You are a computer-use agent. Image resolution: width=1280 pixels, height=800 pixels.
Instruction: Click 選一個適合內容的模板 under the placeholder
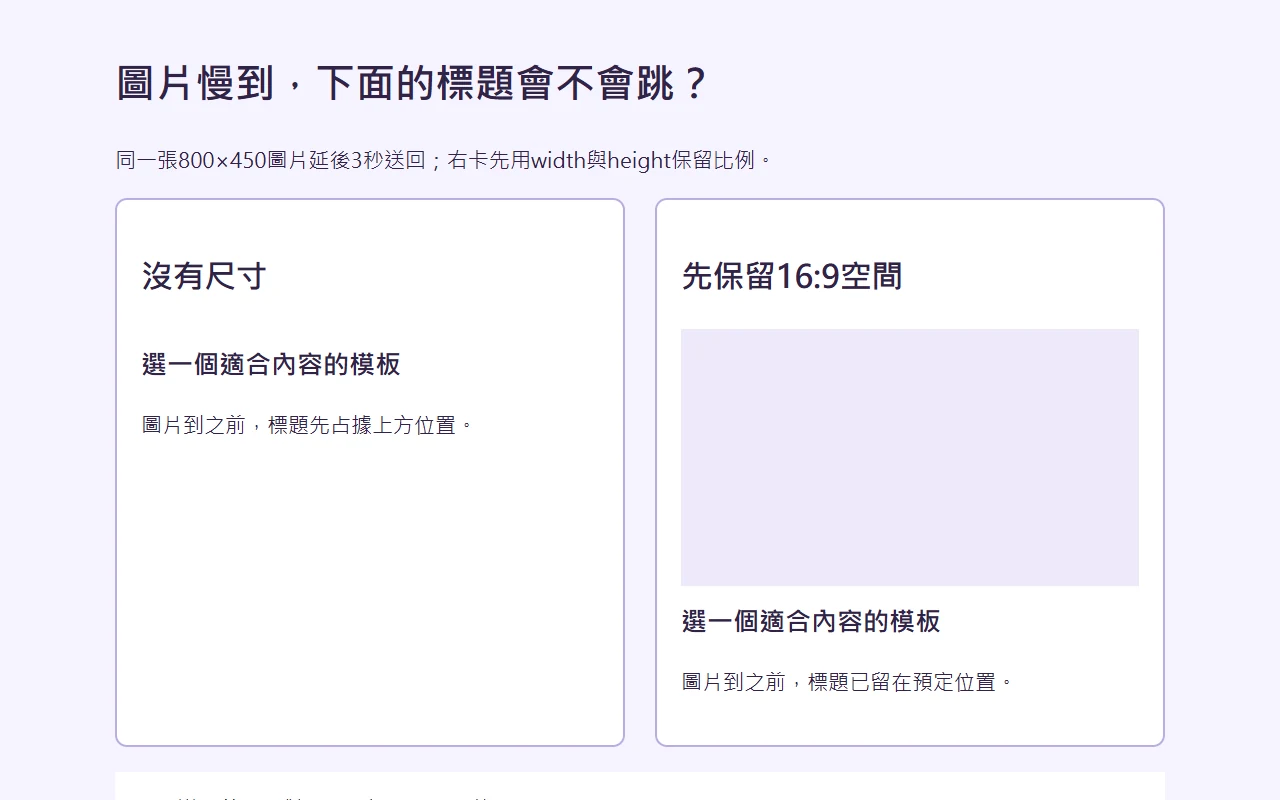pos(811,621)
